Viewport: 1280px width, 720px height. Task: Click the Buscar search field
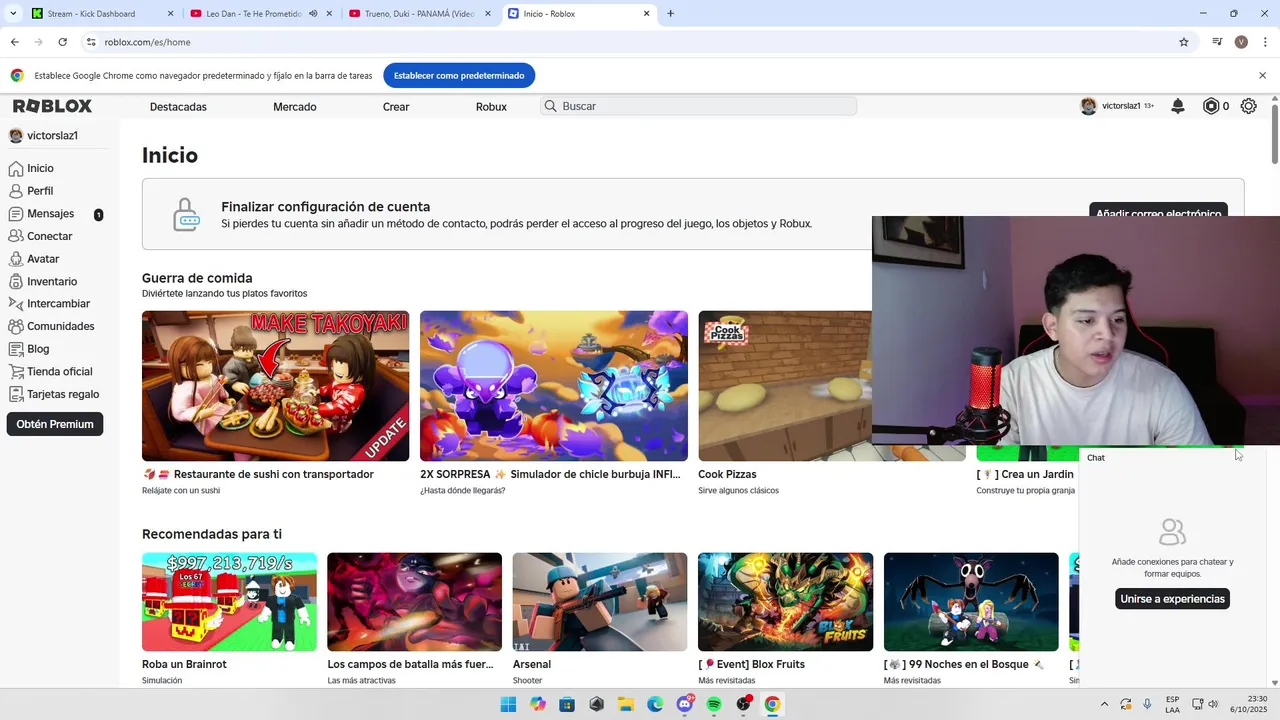tap(699, 106)
